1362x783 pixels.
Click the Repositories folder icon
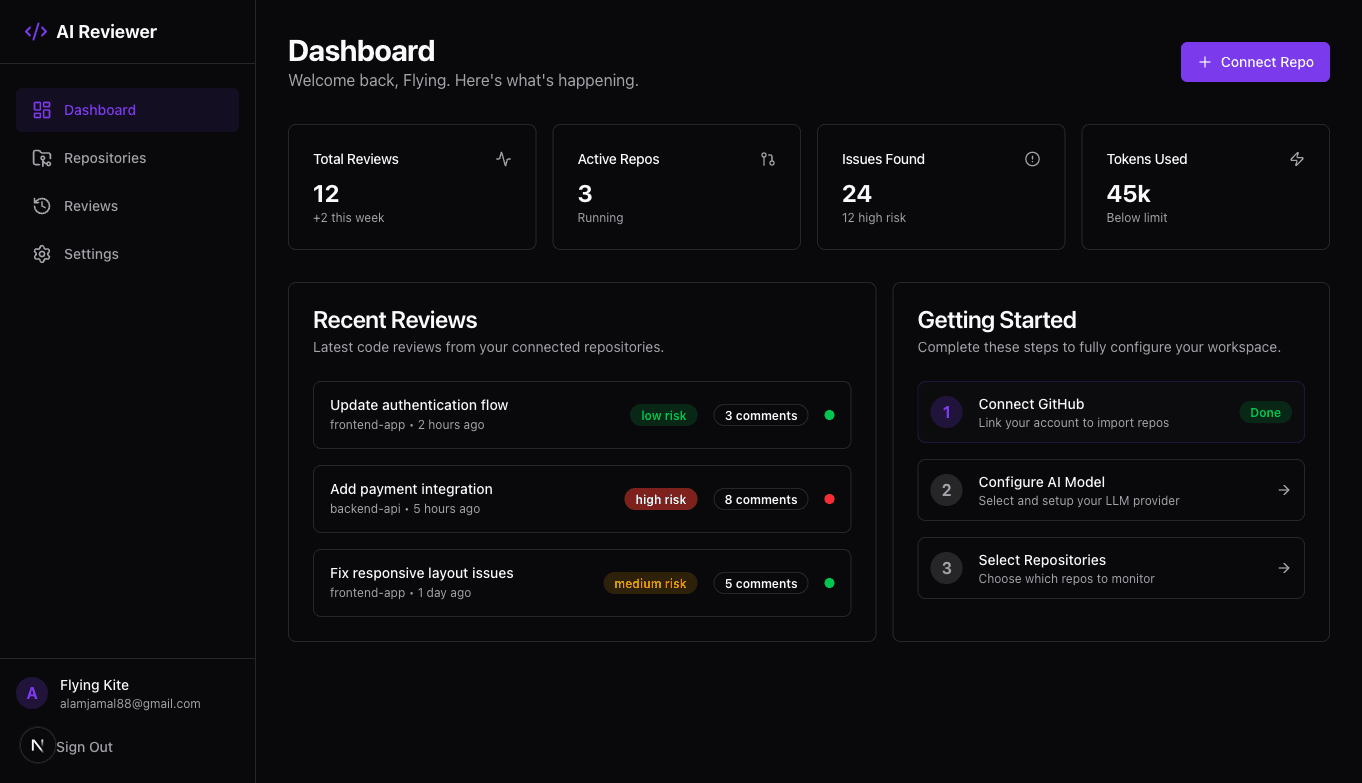click(x=42, y=158)
